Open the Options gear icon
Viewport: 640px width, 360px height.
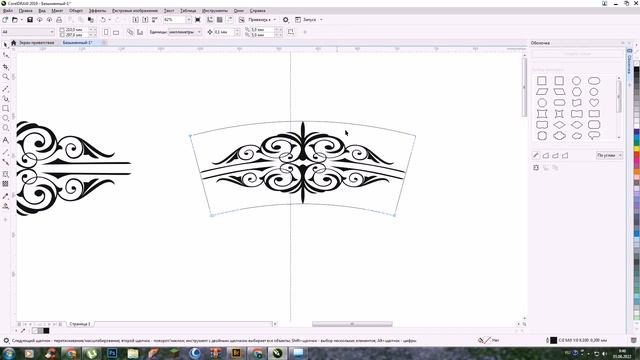coord(286,20)
